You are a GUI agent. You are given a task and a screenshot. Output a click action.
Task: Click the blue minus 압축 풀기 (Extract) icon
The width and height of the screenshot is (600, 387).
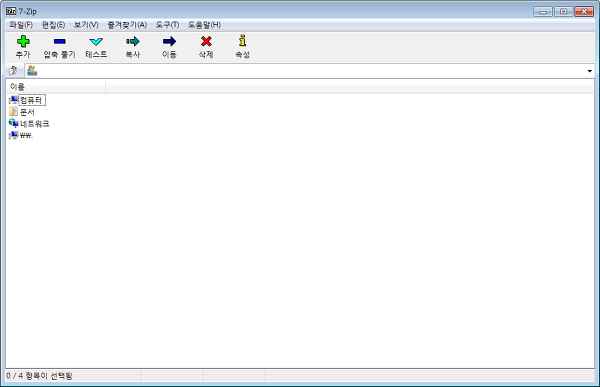coord(60,41)
